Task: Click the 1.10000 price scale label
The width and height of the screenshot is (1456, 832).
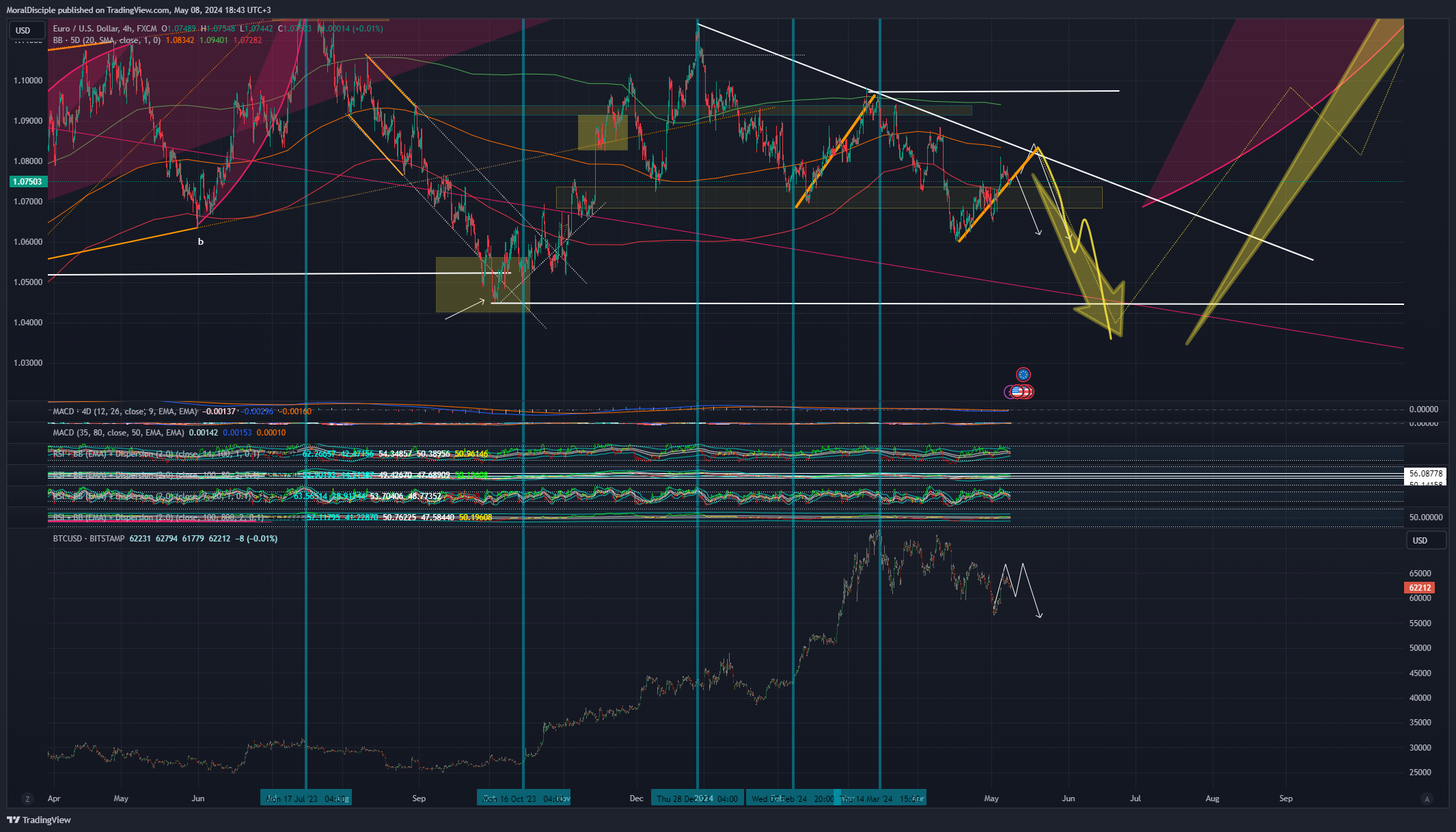Action: (x=28, y=81)
